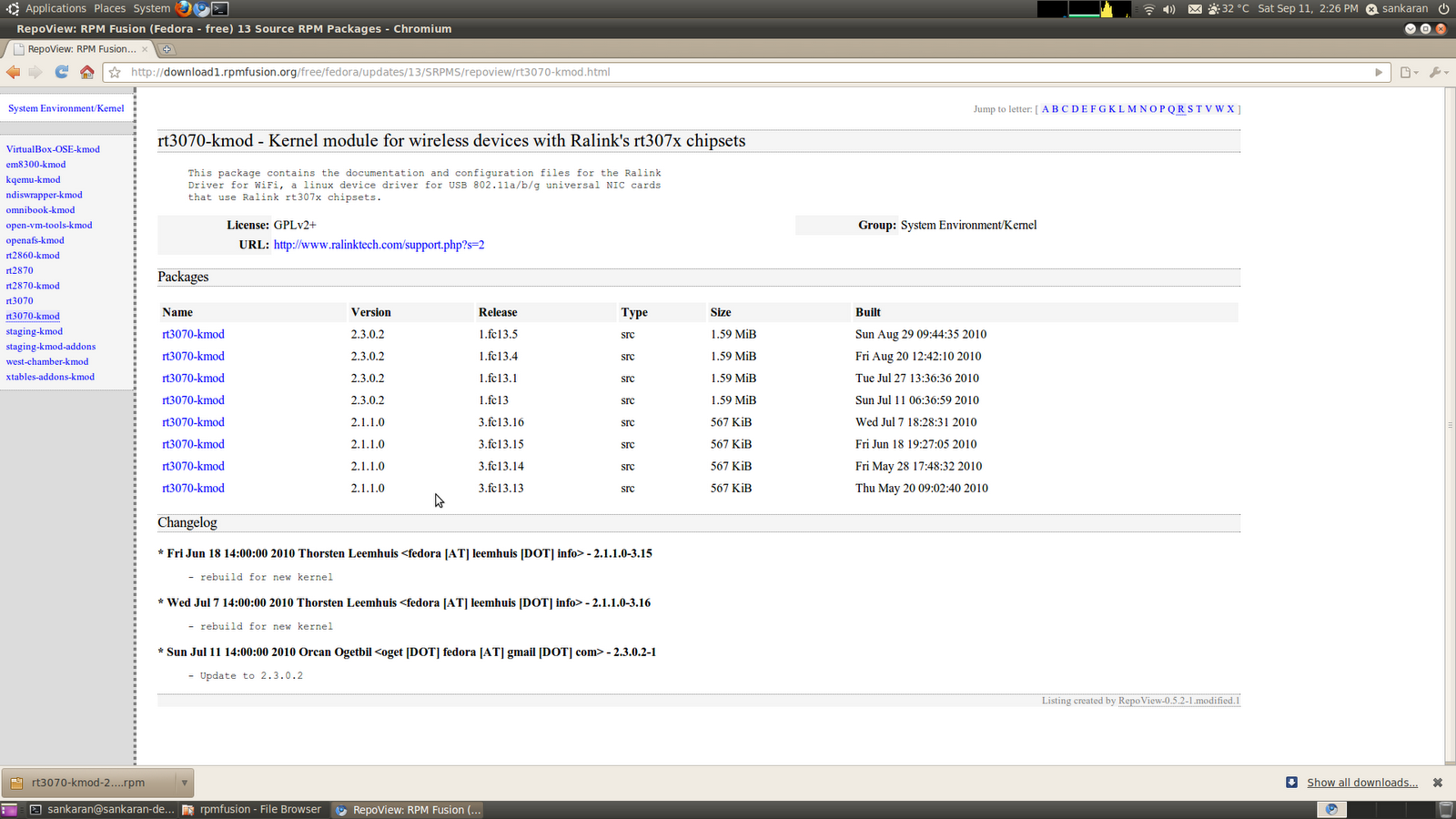Jump to letter X
The width and height of the screenshot is (1456, 819).
tap(1230, 109)
